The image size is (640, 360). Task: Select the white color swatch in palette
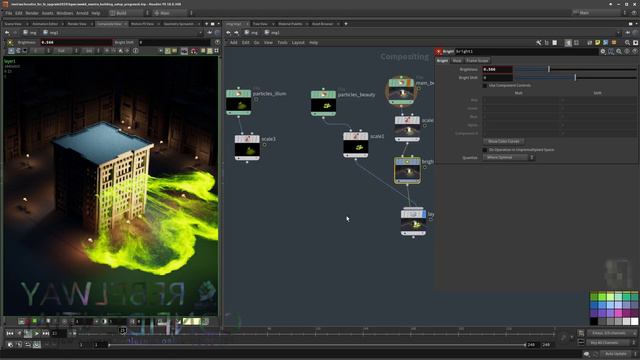[634, 322]
